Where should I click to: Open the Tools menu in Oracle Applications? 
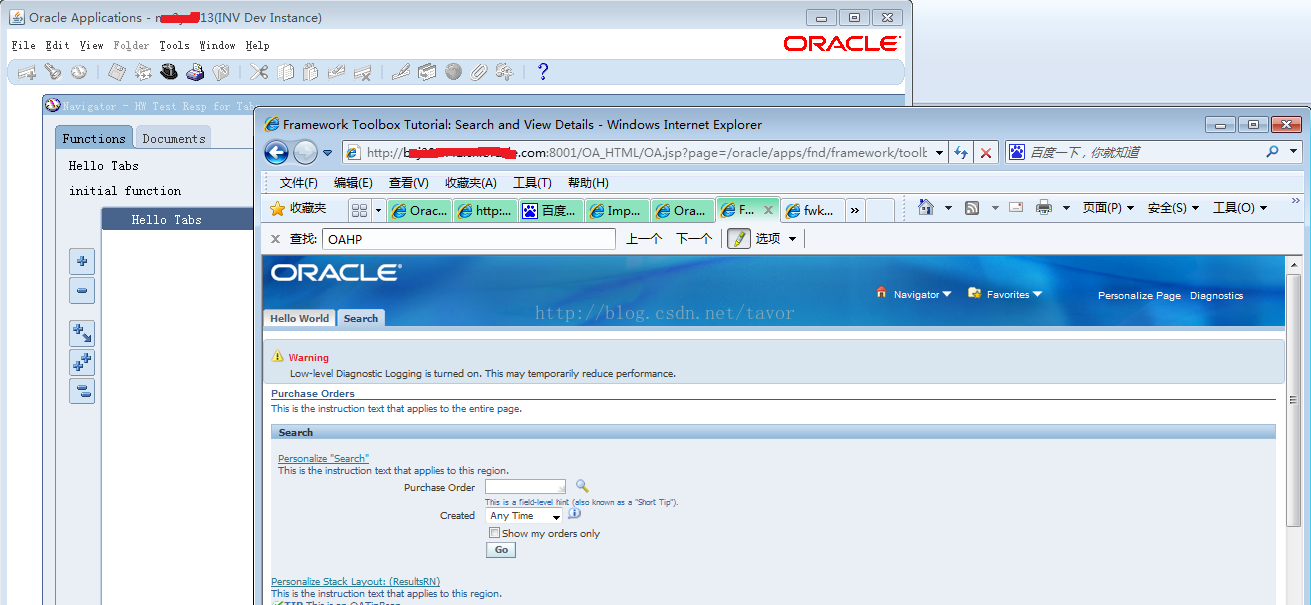click(174, 45)
